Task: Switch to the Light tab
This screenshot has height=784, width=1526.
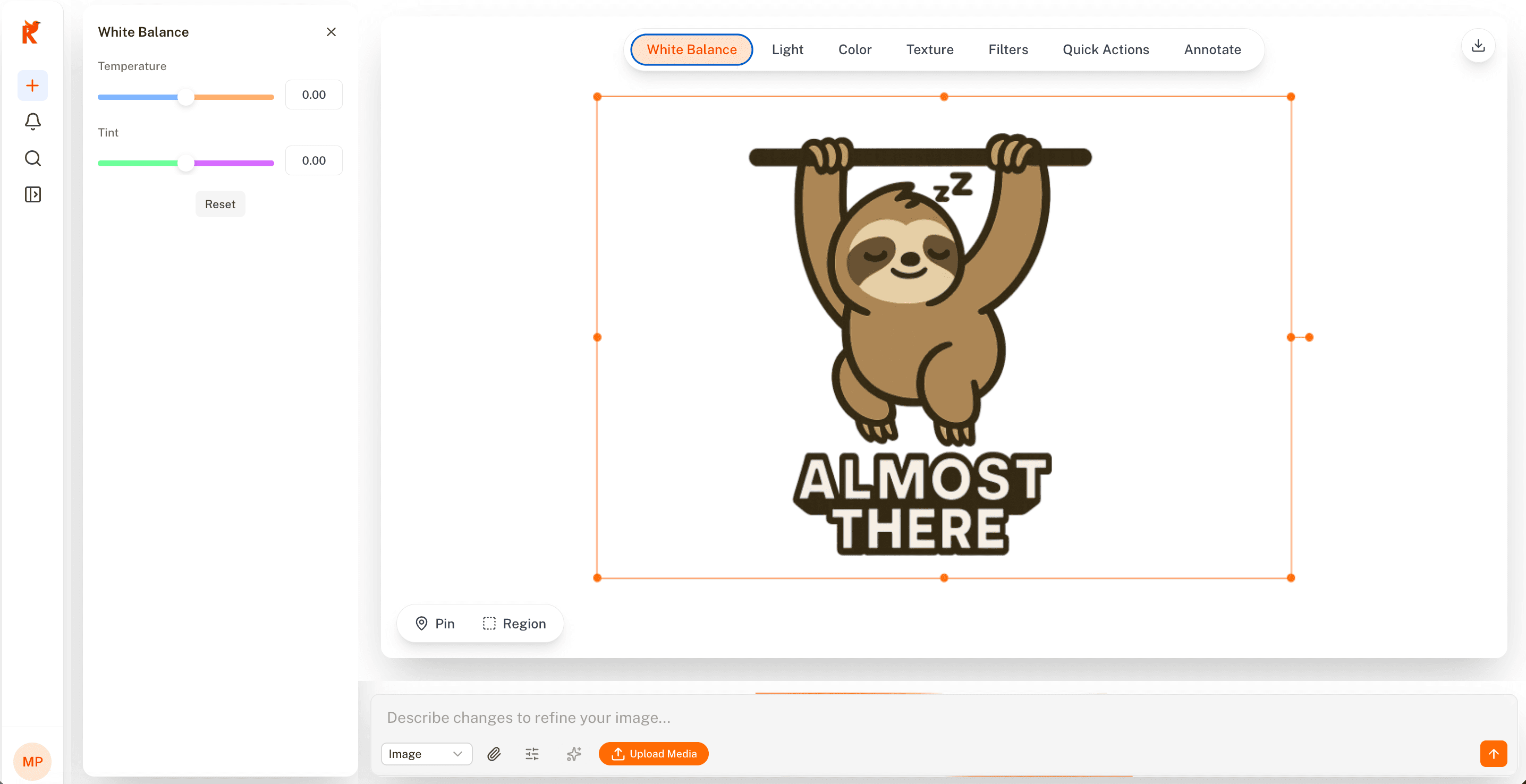Action: (787, 49)
